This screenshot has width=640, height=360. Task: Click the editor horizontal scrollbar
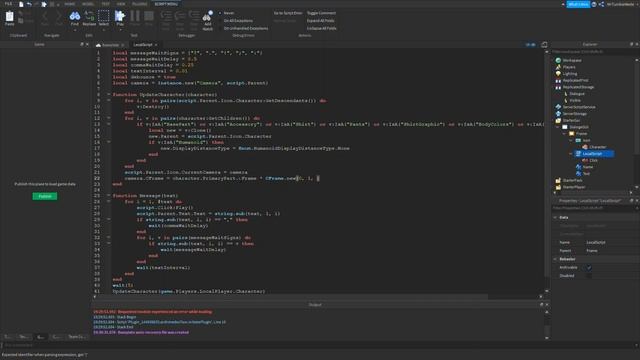(x=292, y=297)
